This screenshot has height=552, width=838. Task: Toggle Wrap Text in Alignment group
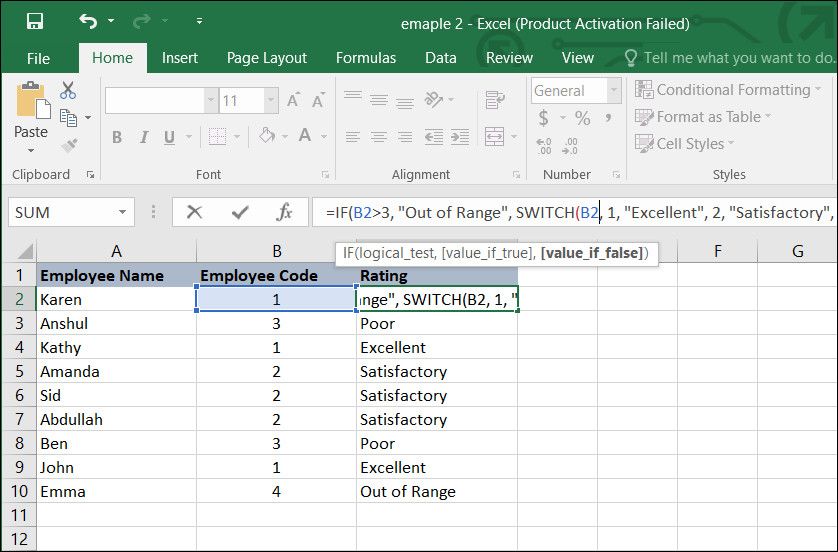[495, 100]
